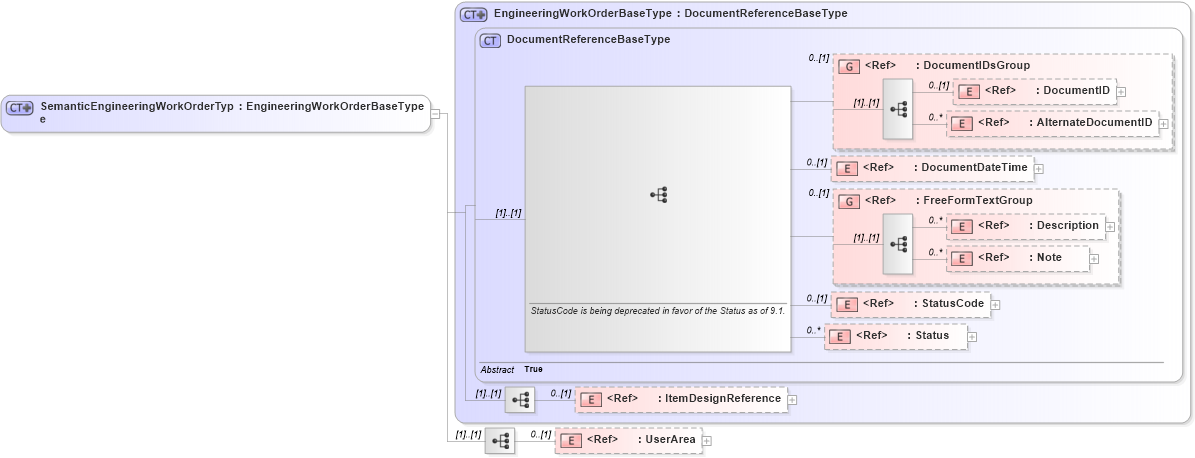This screenshot has width=1195, height=458.
Task: Click the E icon of Note
Action: pyautogui.click(x=962, y=258)
